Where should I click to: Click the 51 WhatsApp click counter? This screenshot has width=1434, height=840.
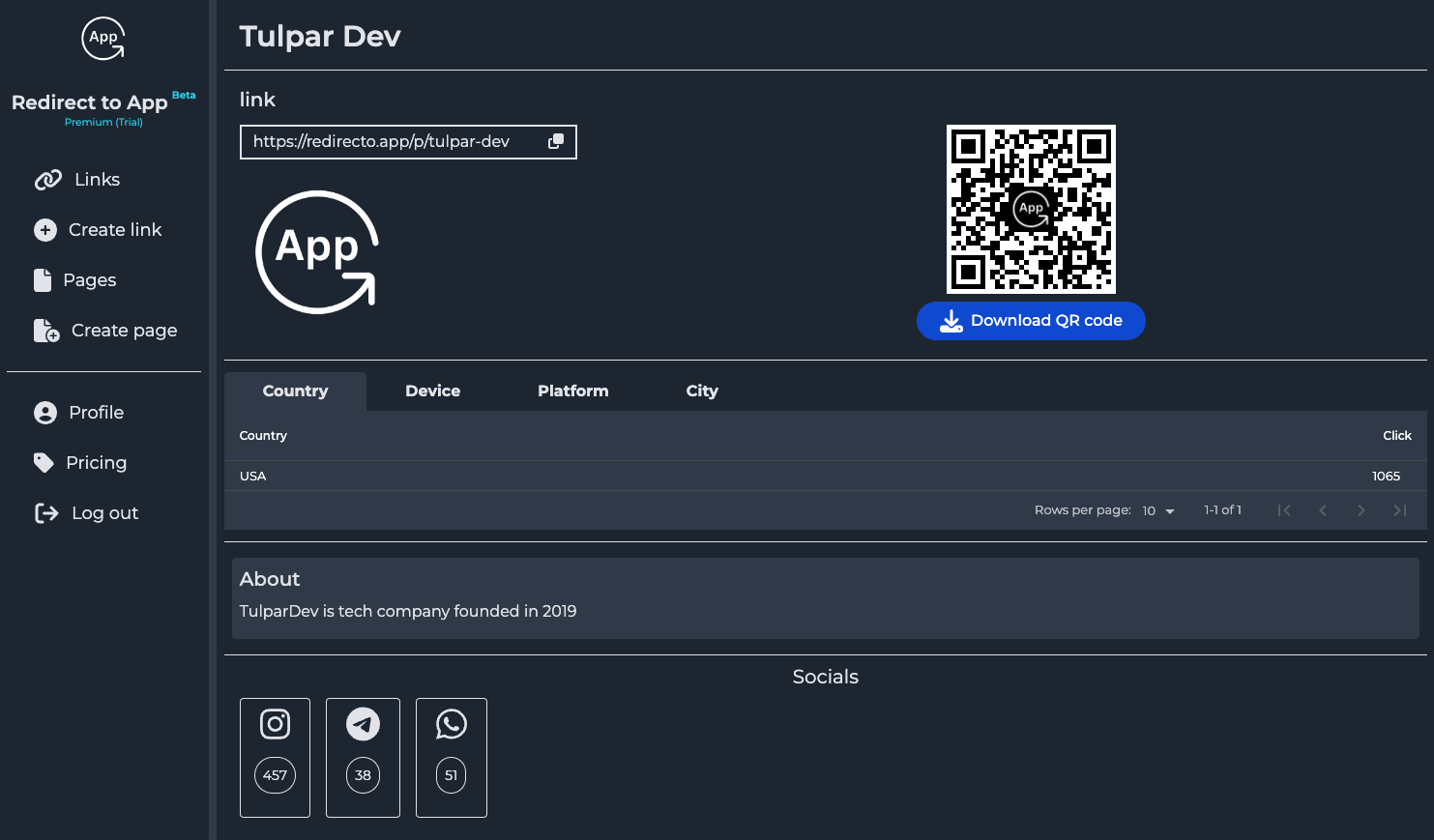452,775
